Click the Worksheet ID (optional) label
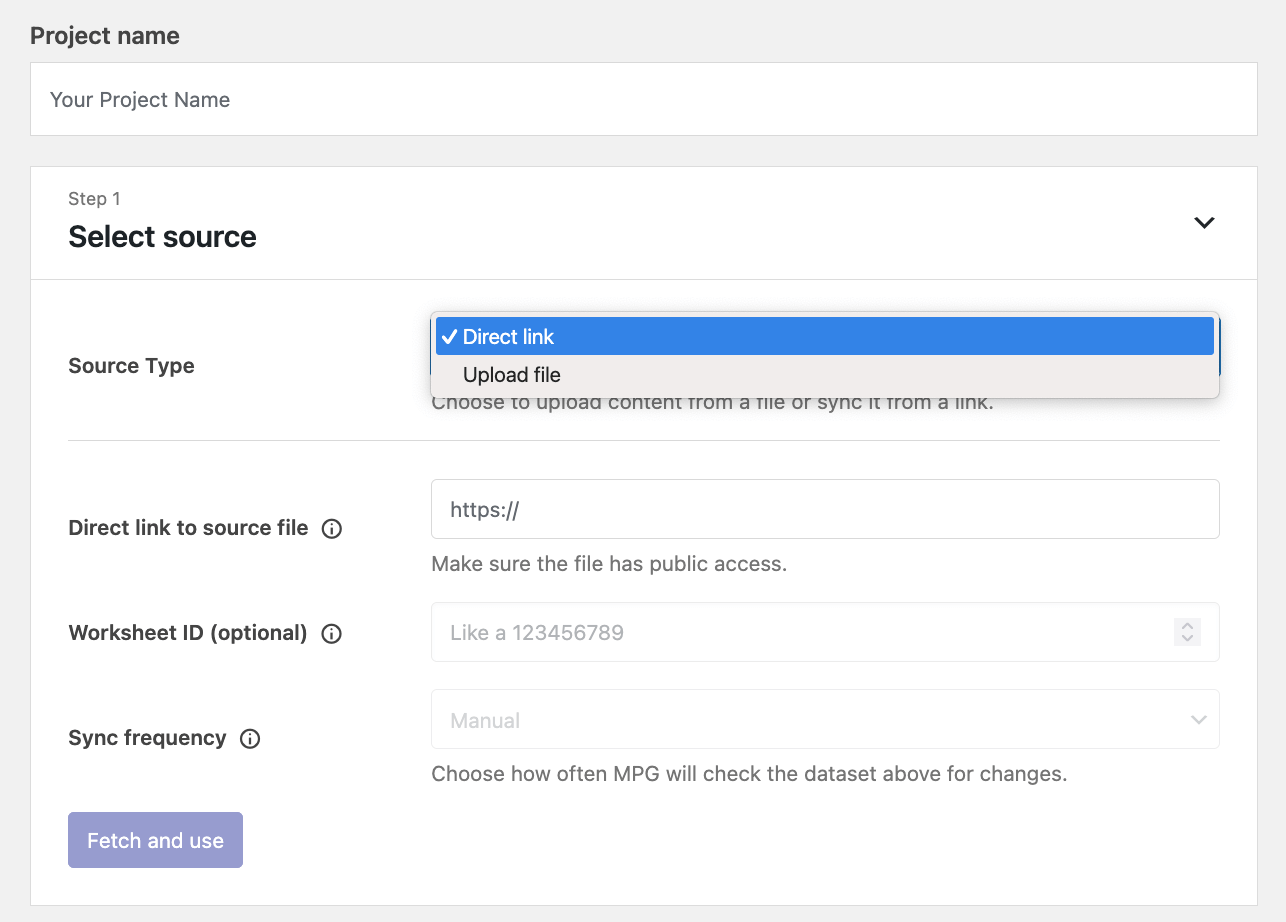The image size is (1286, 922). [187, 633]
